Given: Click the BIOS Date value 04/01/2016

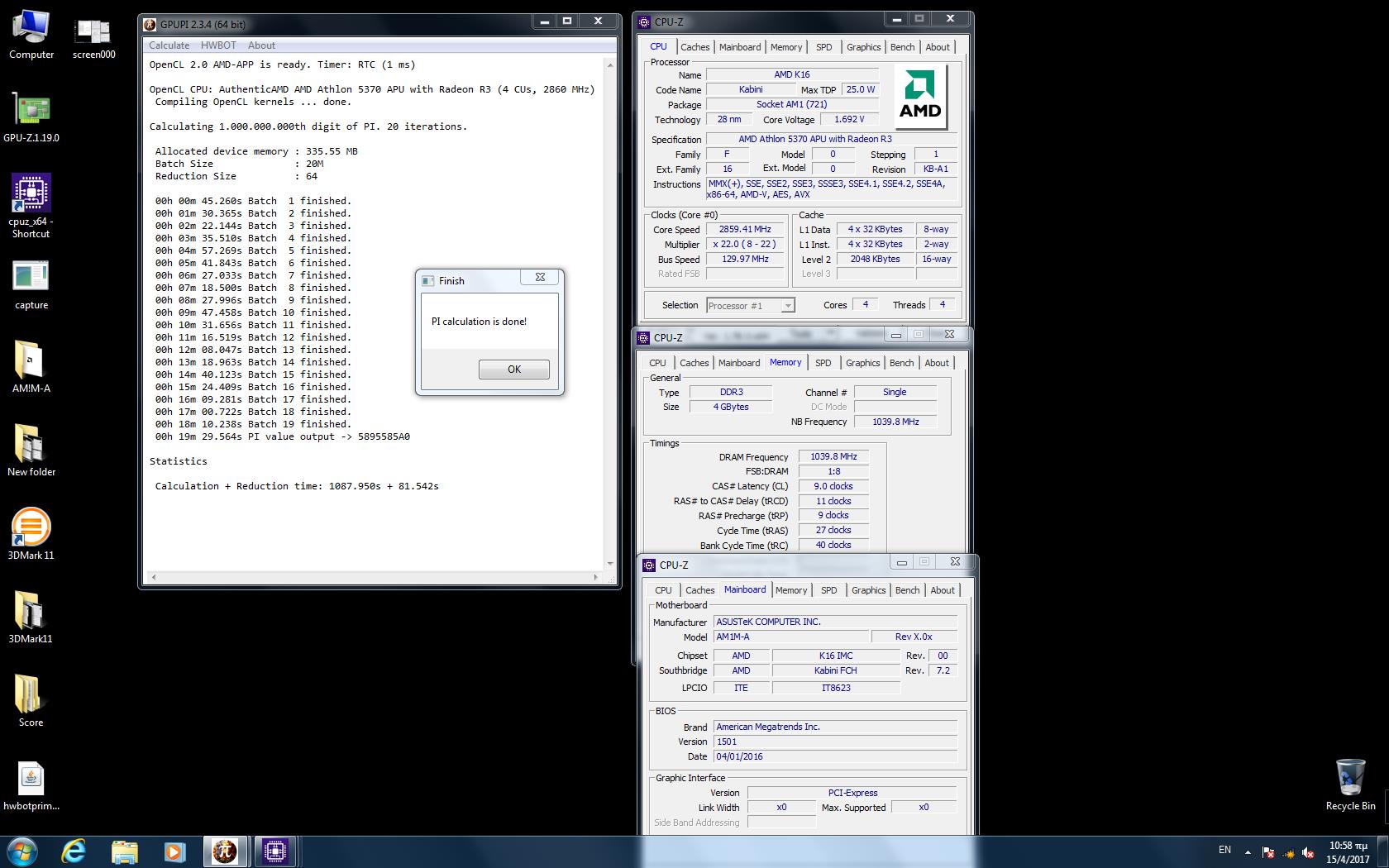Looking at the screenshot, I should click(835, 757).
